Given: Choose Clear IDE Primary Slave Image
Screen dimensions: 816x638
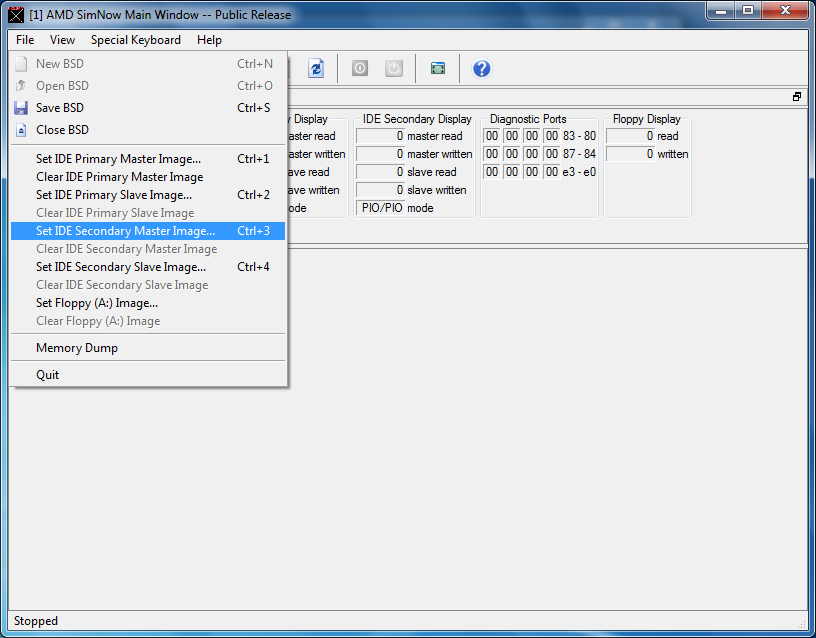Looking at the screenshot, I should [x=148, y=213].
